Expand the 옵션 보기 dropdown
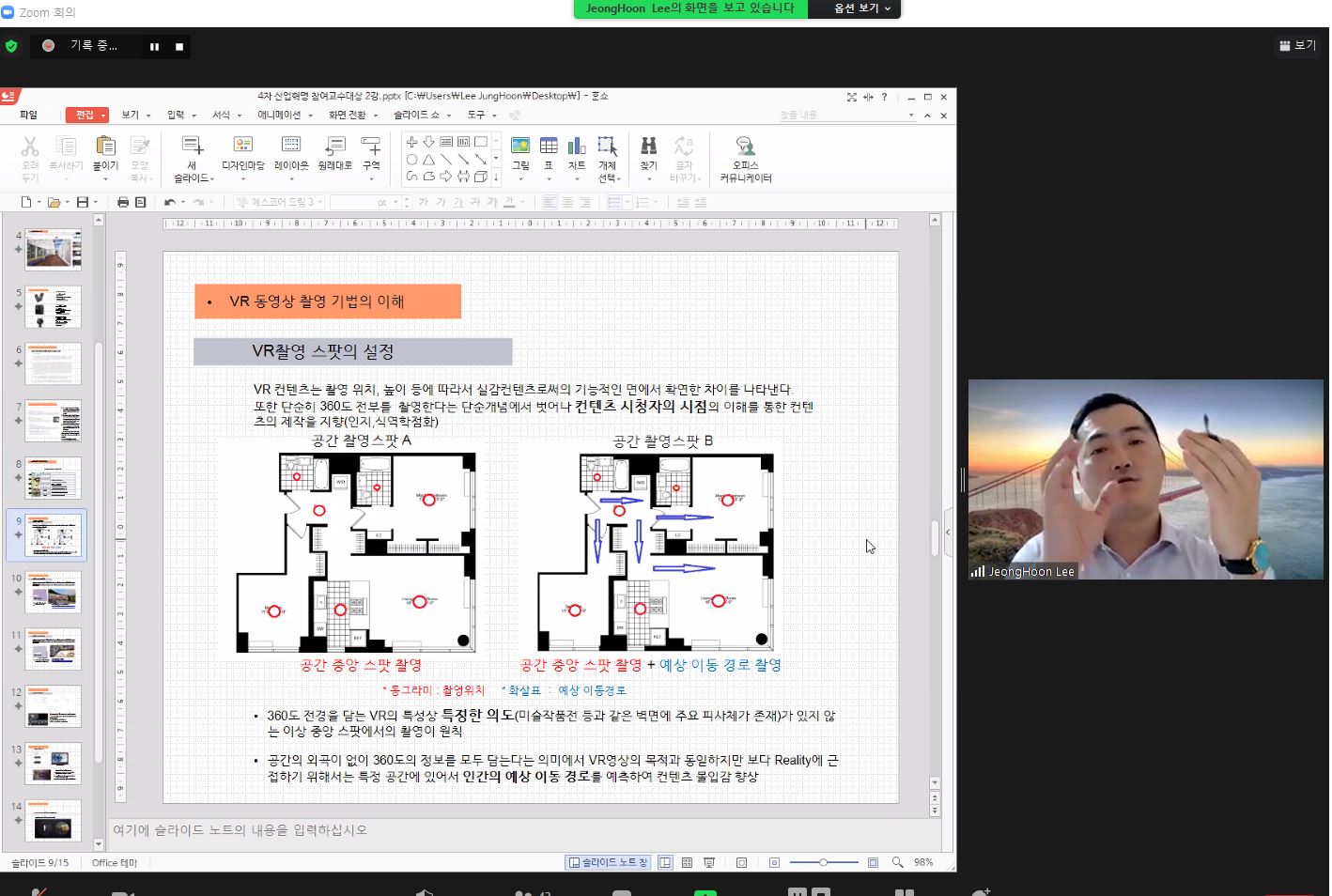The image size is (1332, 896). pos(862,8)
